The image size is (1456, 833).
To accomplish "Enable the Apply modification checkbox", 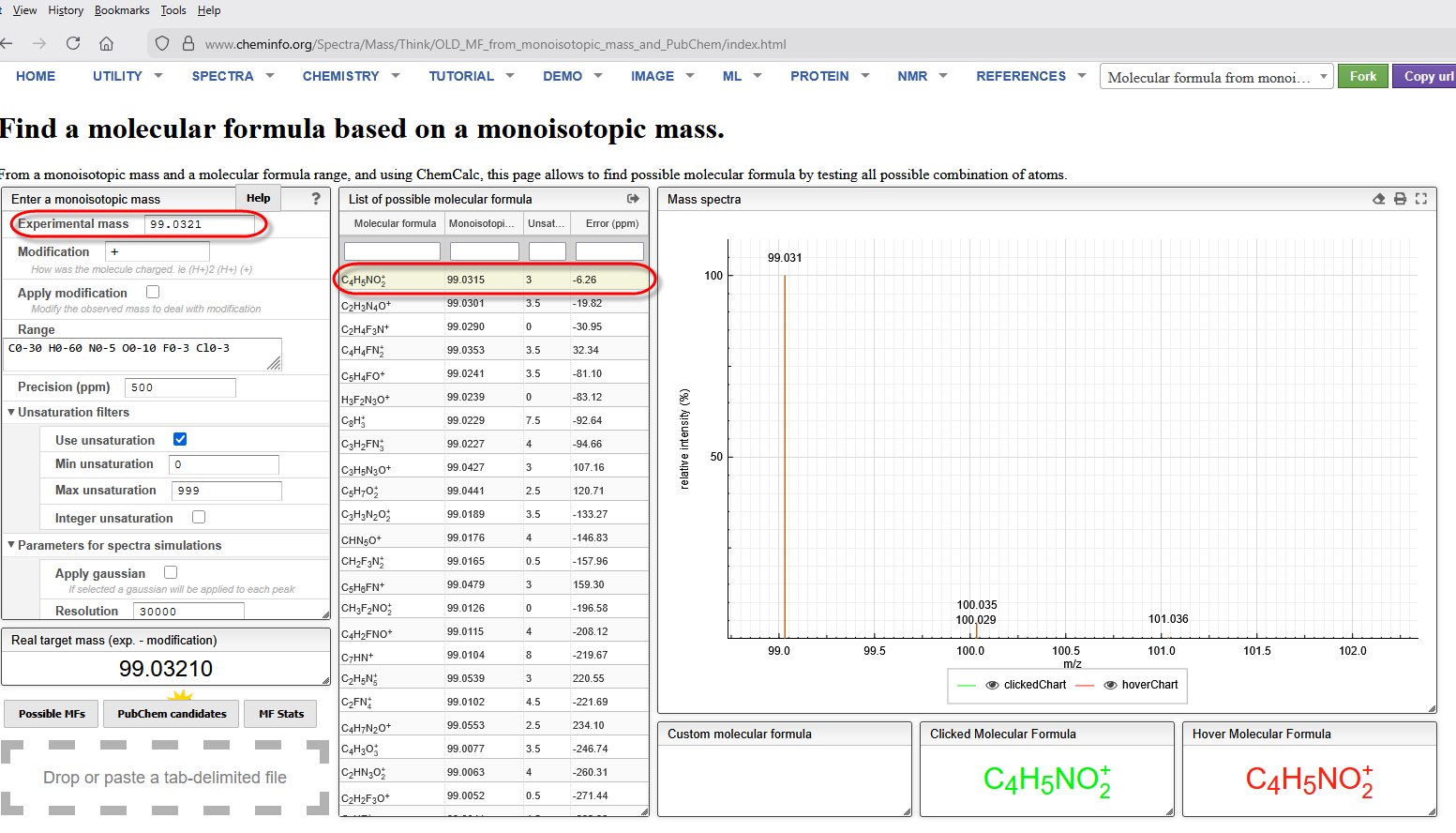I will tap(153, 293).
